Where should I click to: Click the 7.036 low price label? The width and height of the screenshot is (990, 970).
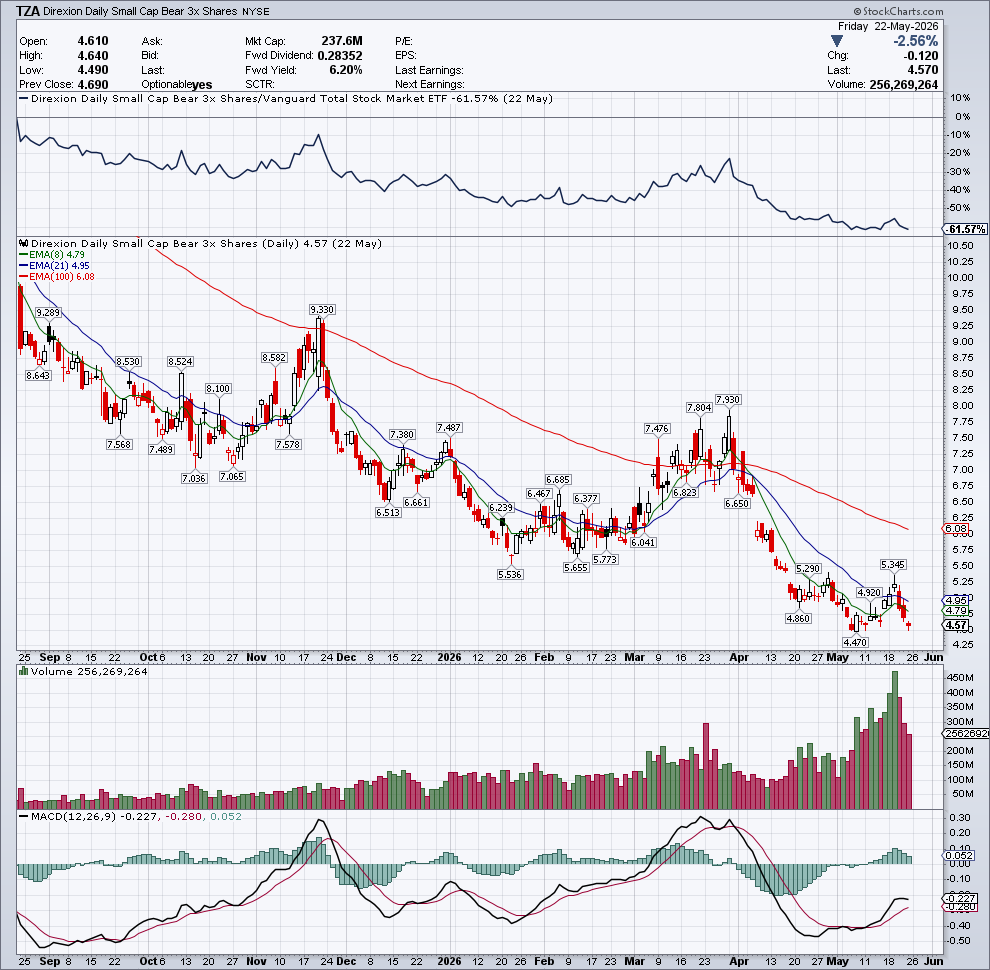pyautogui.click(x=194, y=478)
